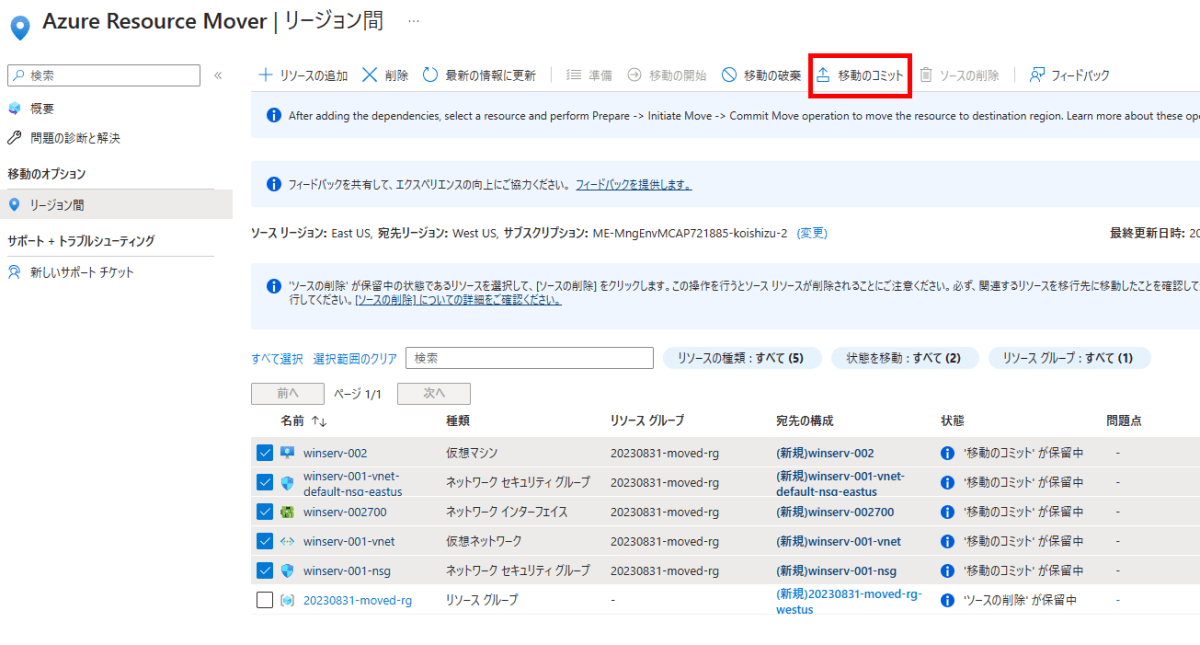Click the 削除 toolbar button
Viewport: 1200px width, 645px height.
pyautogui.click(x=385, y=75)
